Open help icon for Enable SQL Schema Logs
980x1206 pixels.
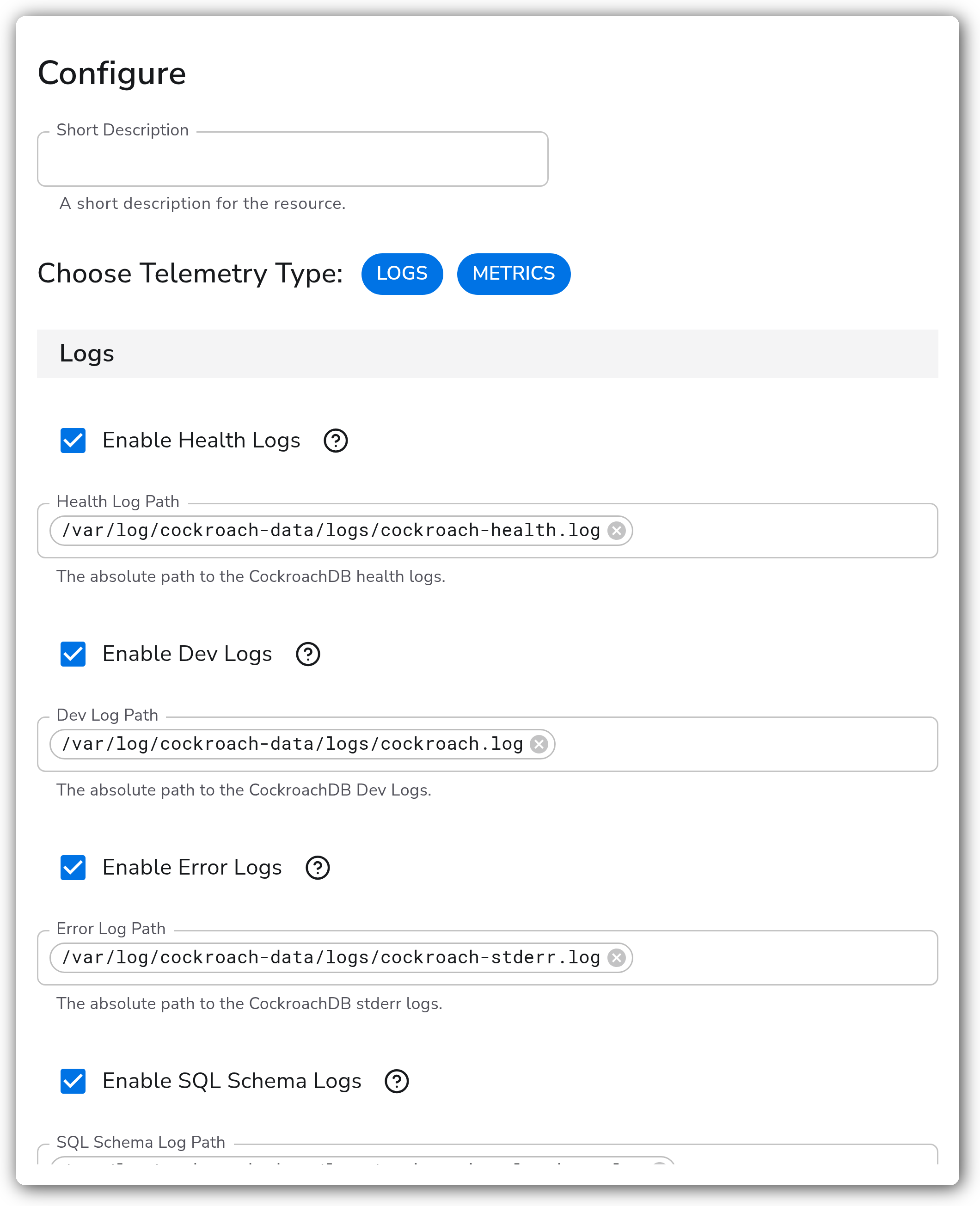[397, 1081]
